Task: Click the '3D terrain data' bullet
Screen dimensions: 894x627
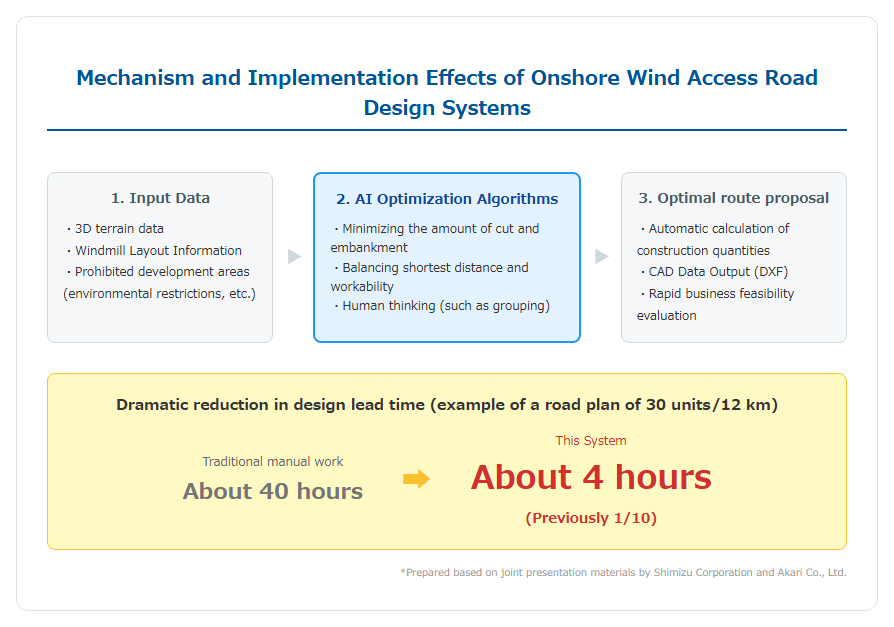Action: coord(115,229)
